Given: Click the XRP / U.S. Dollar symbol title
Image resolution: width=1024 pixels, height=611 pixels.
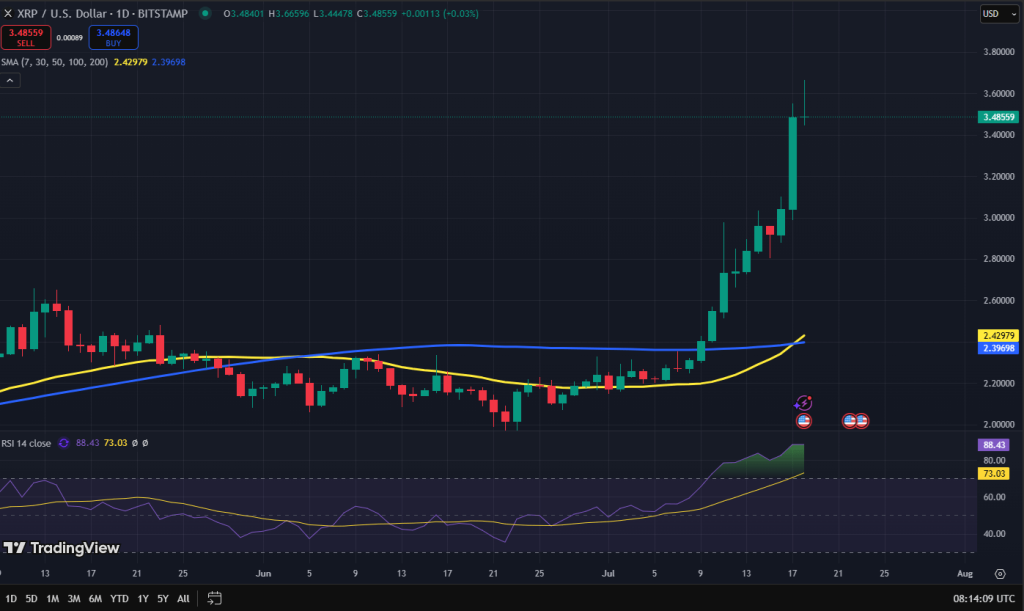Looking at the screenshot, I should (x=102, y=13).
